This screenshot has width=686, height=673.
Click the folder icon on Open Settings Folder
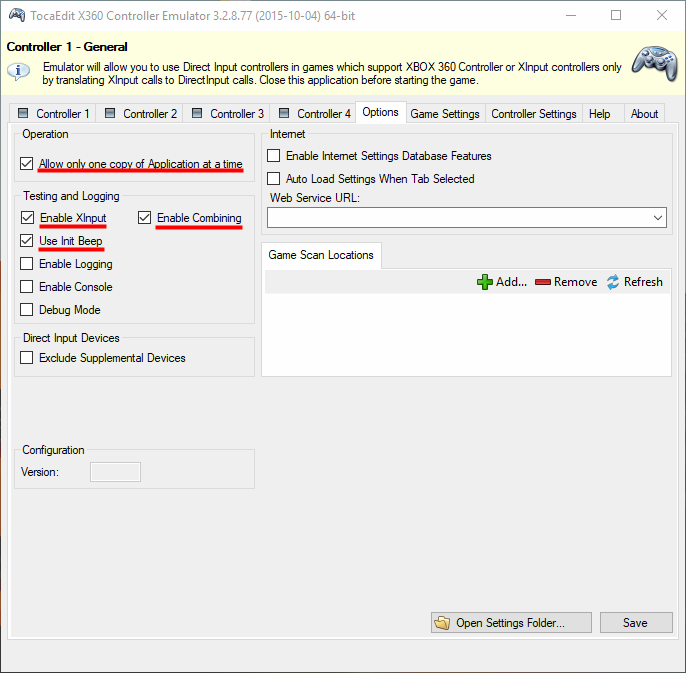pyautogui.click(x=442, y=623)
